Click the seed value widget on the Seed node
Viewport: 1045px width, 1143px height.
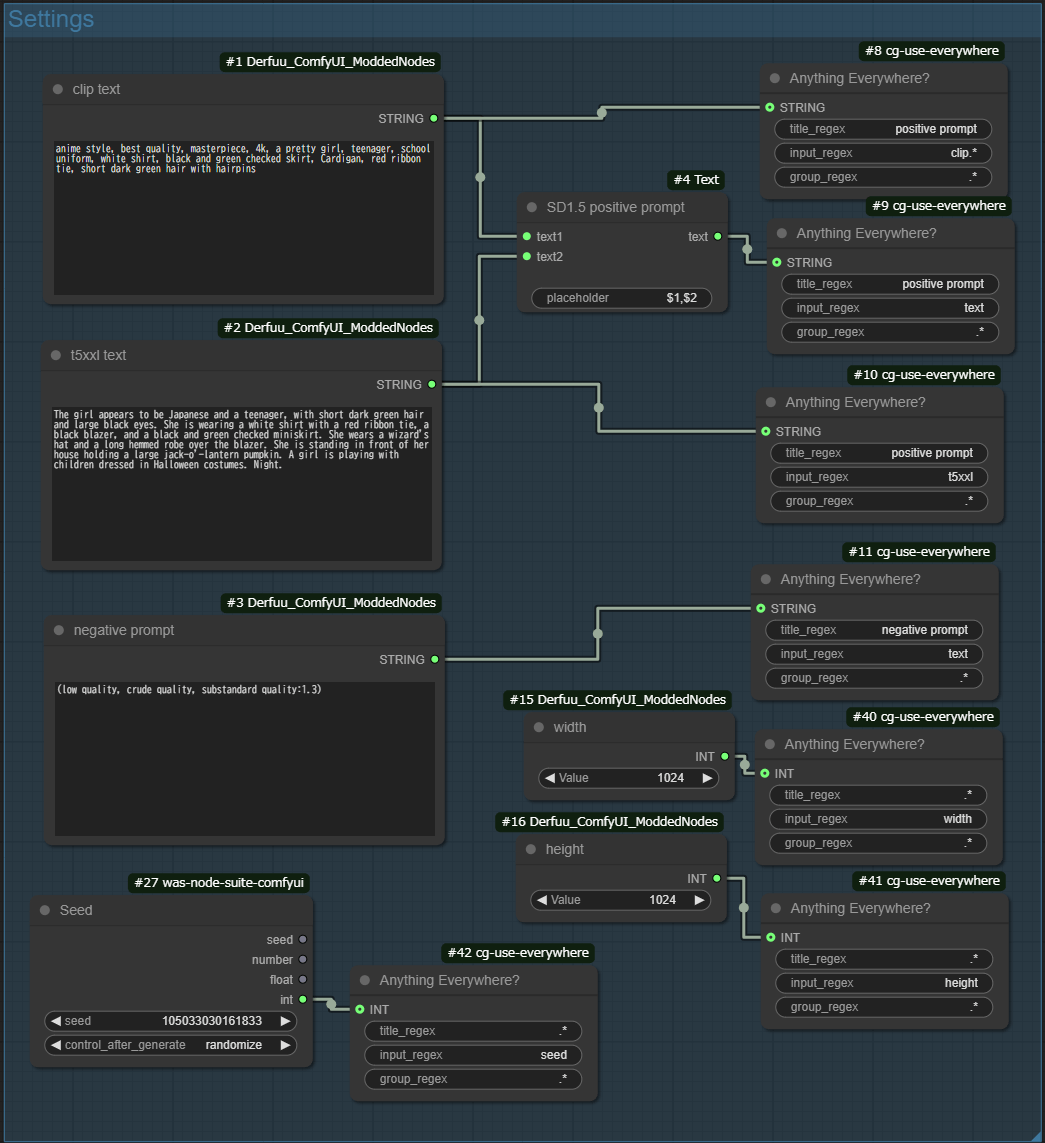coord(170,1020)
